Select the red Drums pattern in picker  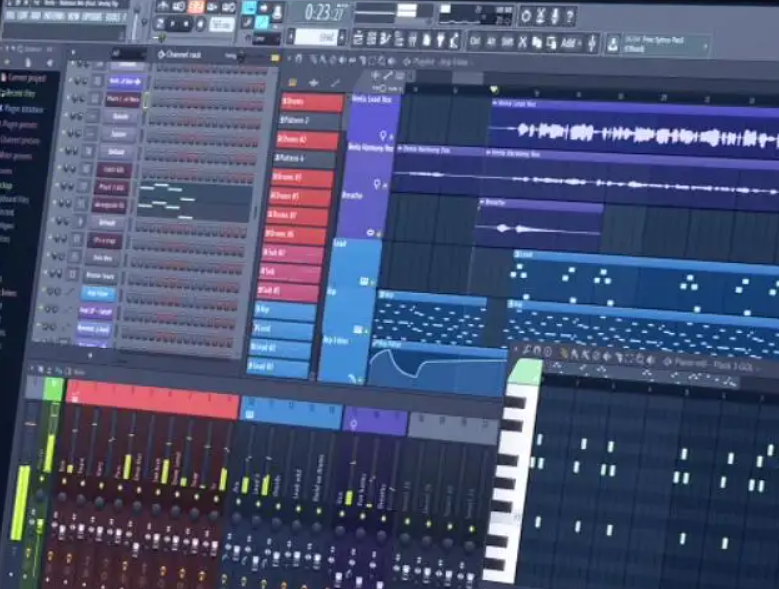tap(312, 102)
